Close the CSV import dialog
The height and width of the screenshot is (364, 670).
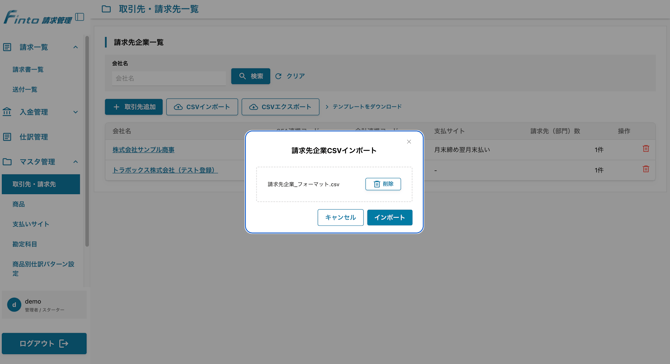[x=409, y=142]
